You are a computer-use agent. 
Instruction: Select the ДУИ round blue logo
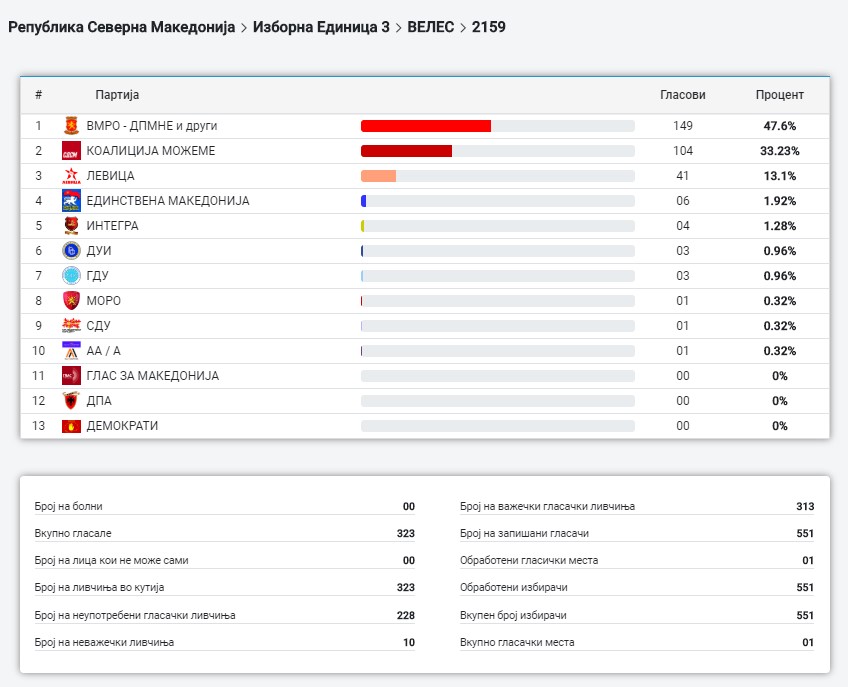pyautogui.click(x=71, y=251)
